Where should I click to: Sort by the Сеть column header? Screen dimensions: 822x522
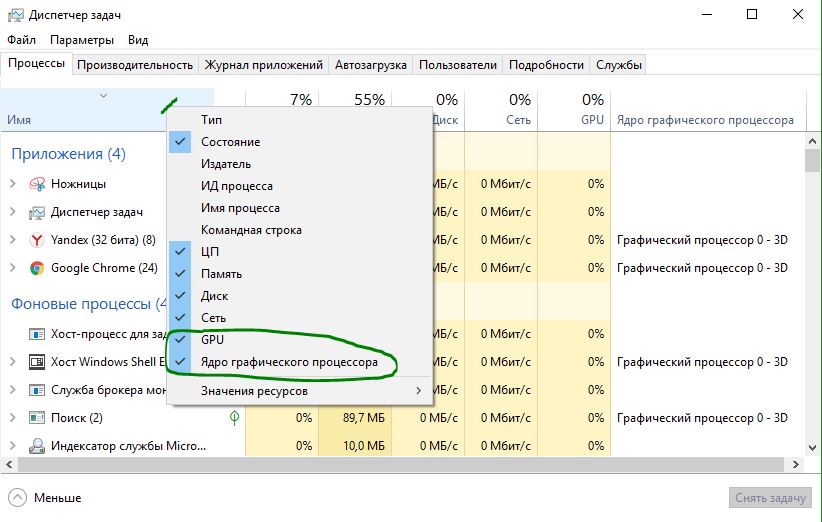(501, 110)
